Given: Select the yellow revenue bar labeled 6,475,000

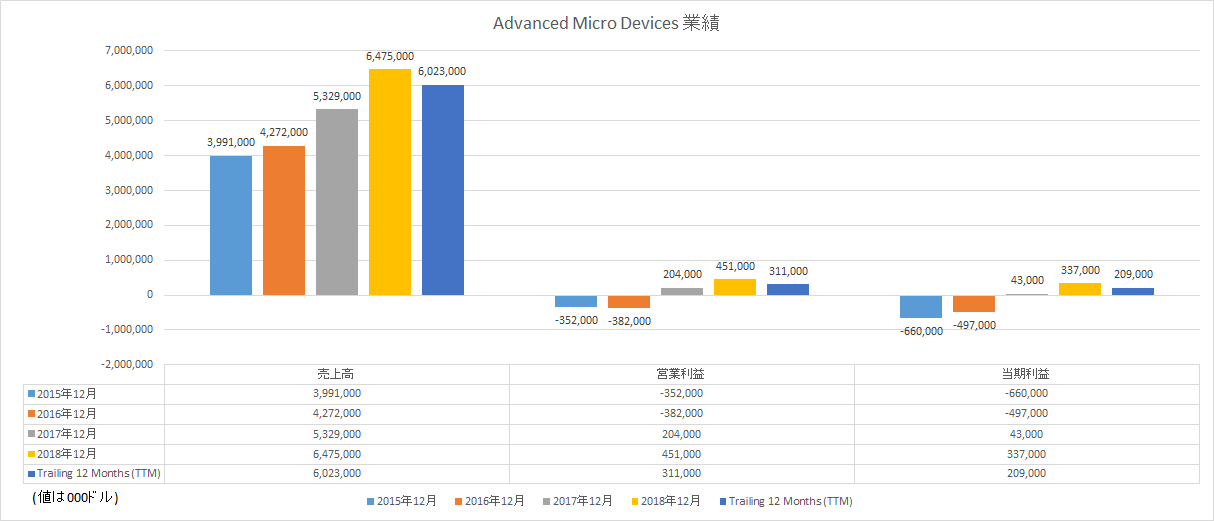Looking at the screenshot, I should pos(390,182).
